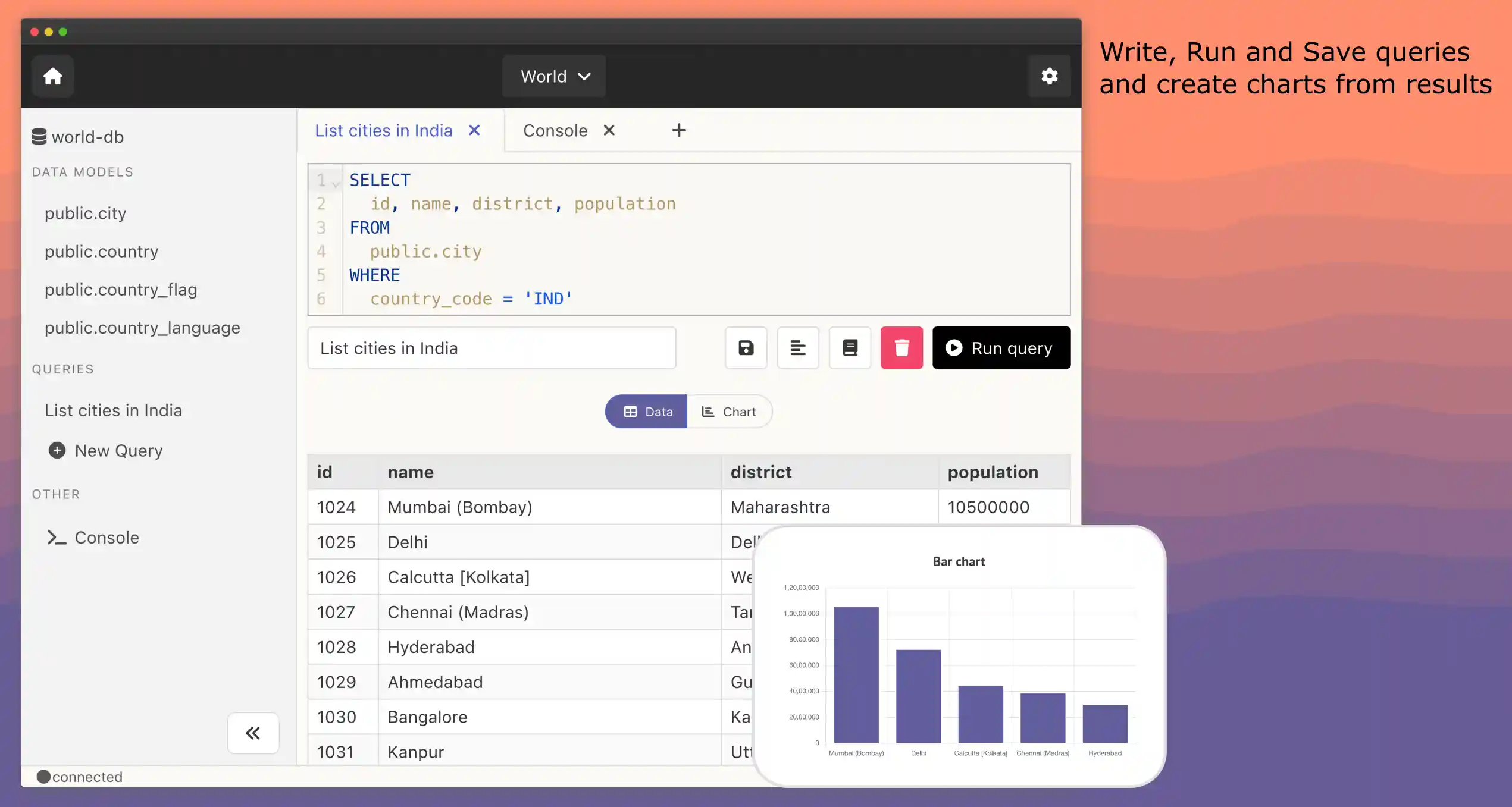The width and height of the screenshot is (1512, 807).
Task: Click the query name input field
Action: coord(491,348)
